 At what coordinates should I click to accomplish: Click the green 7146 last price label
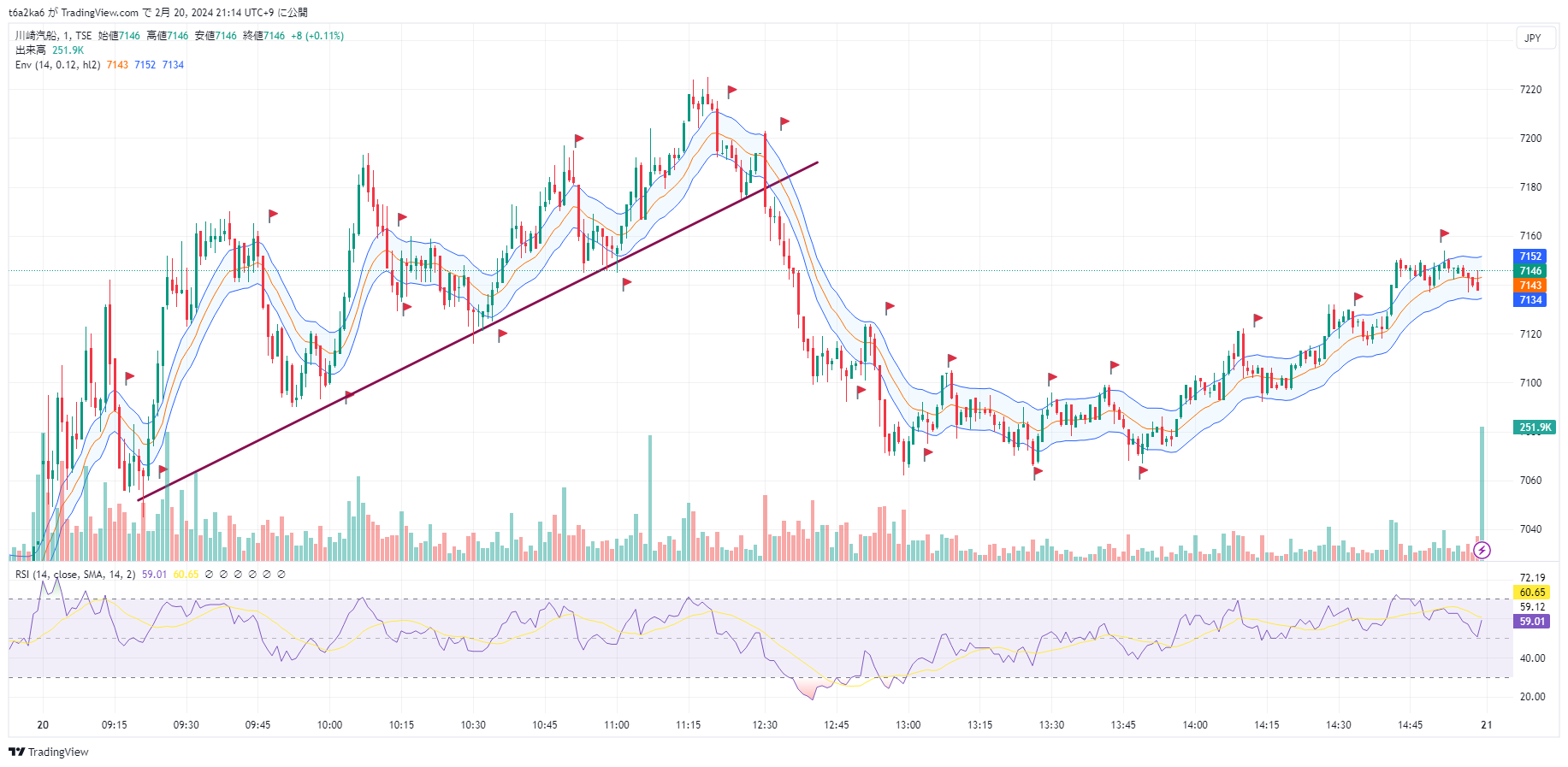click(1530, 271)
